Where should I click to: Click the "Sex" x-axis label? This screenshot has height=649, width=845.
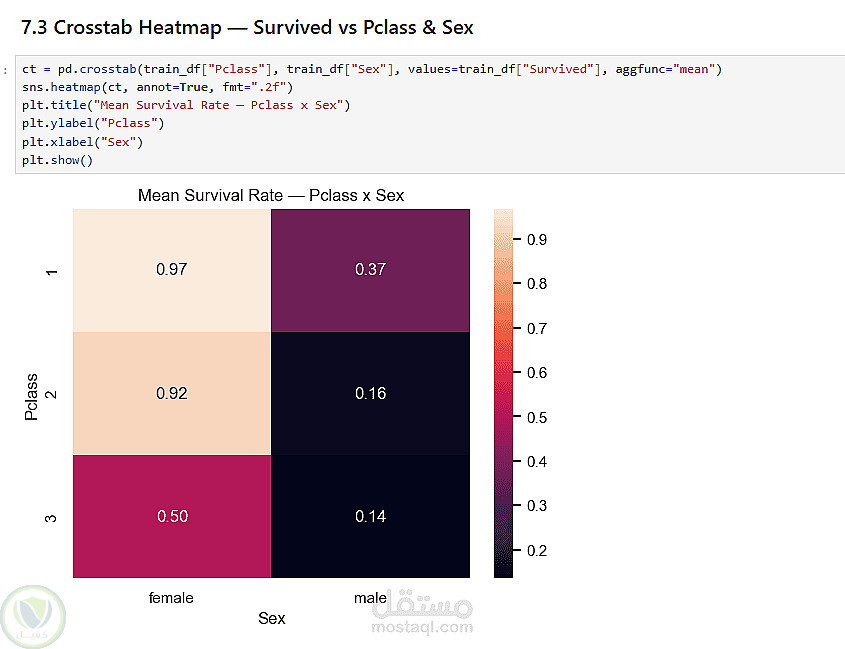(x=271, y=619)
